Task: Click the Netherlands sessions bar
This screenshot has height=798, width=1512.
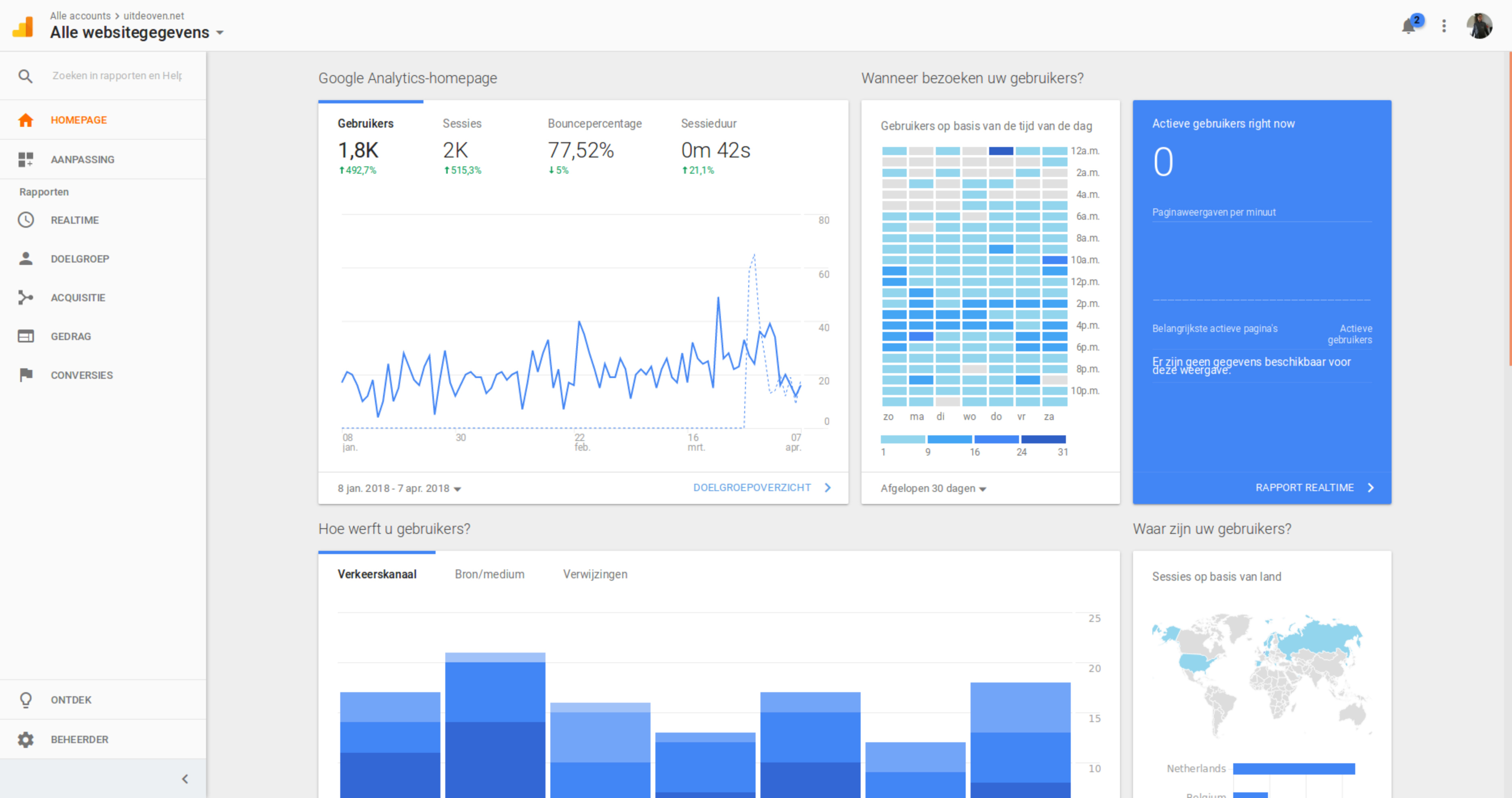Action: coord(1294,769)
